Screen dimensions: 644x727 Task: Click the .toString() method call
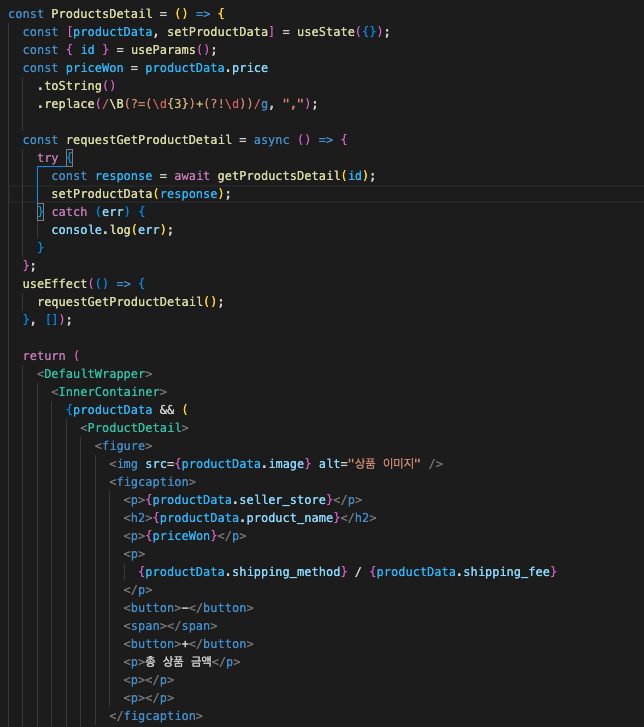pyautogui.click(x=77, y=86)
